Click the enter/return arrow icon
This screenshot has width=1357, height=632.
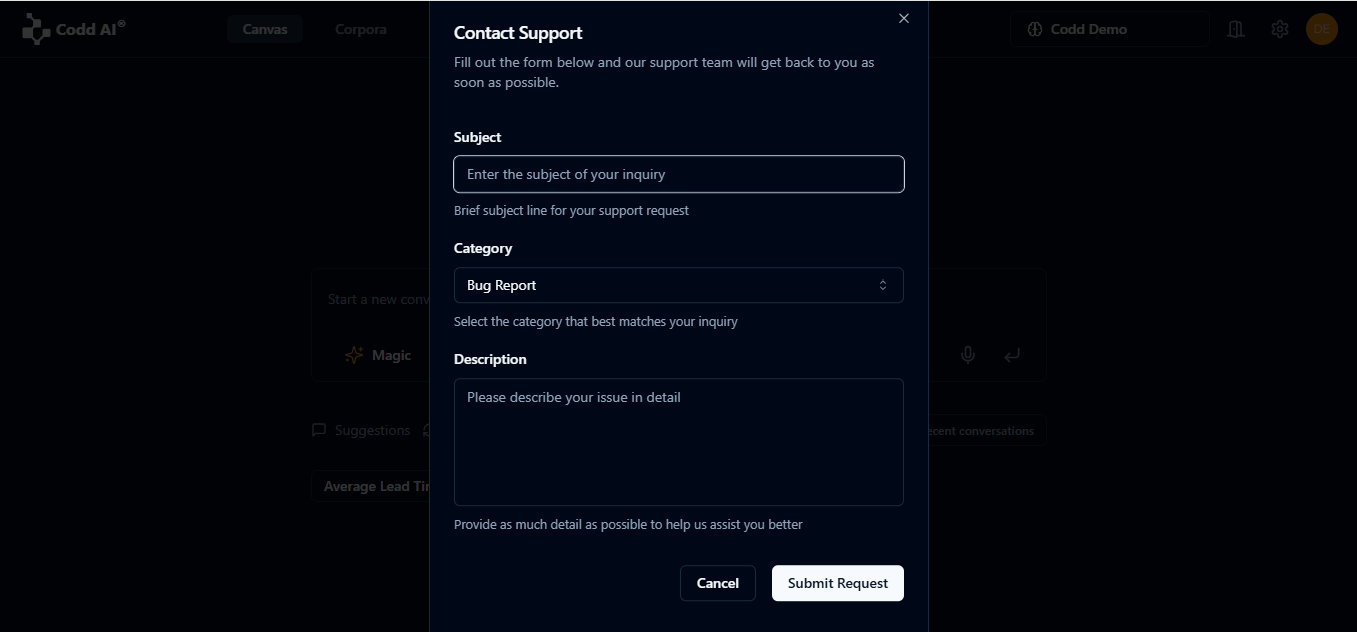point(1012,355)
